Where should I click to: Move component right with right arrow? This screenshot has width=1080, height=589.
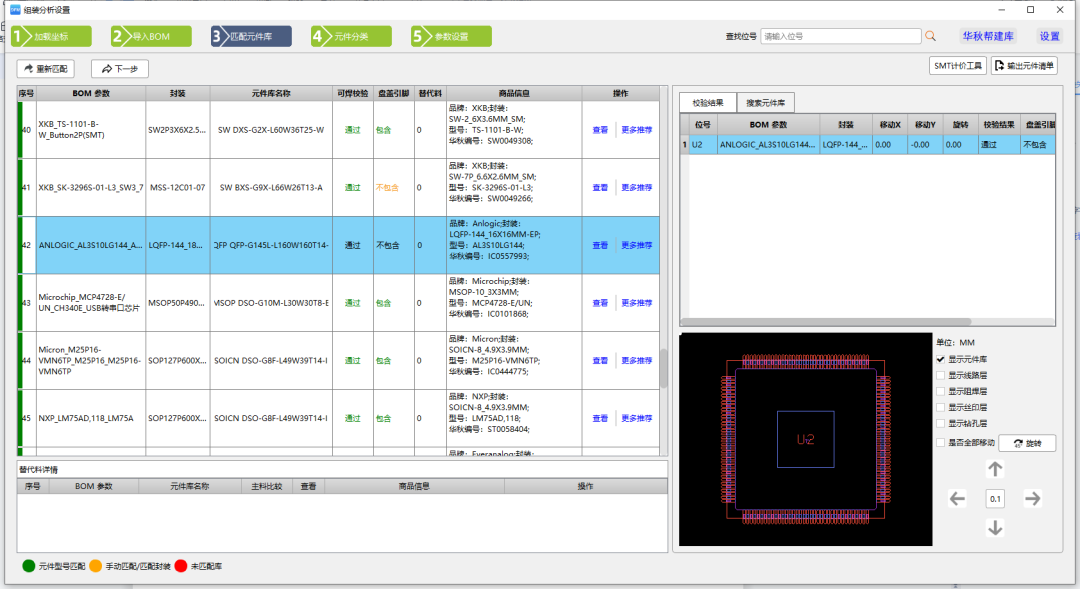click(1032, 499)
